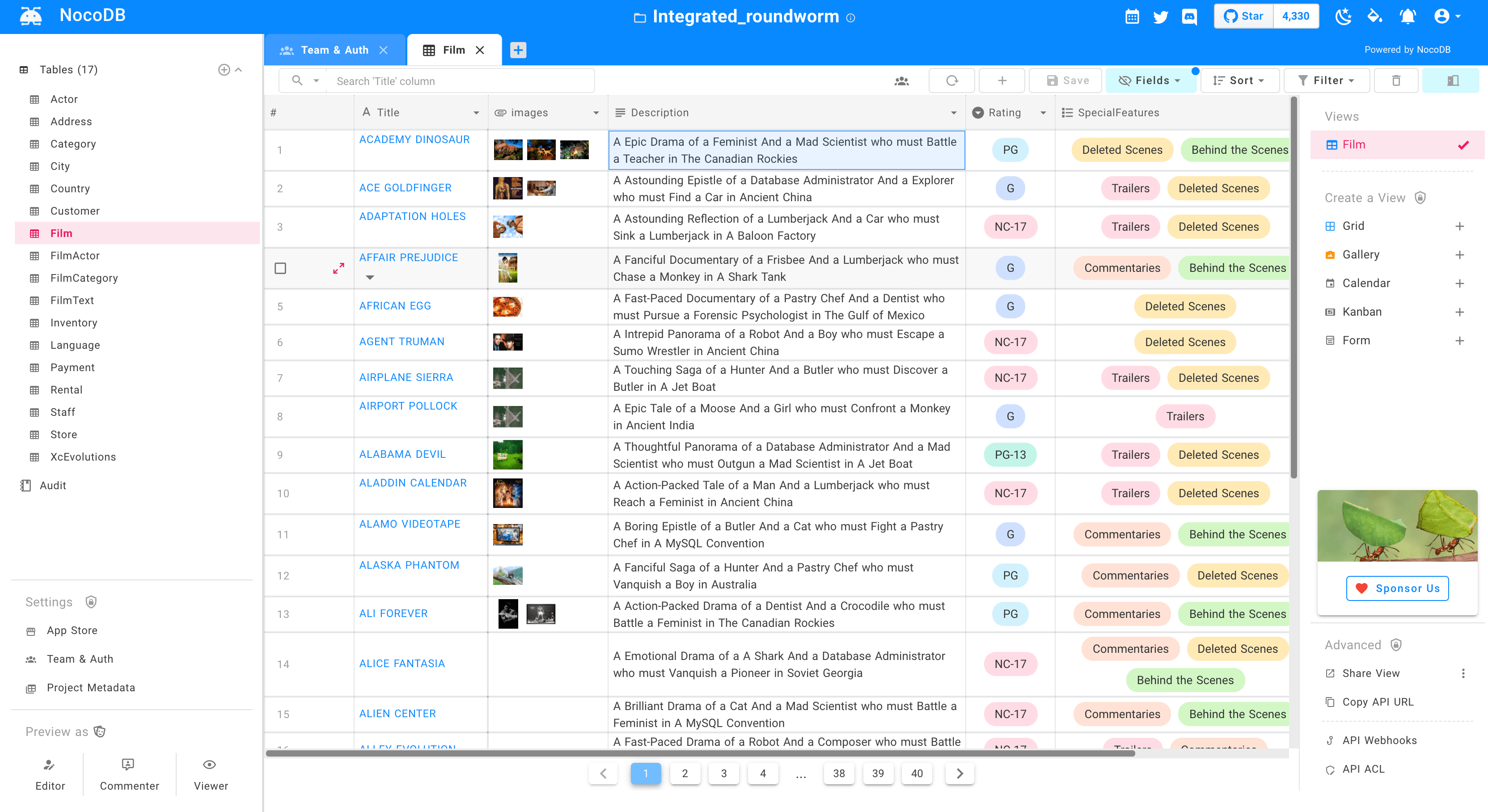Image resolution: width=1488 pixels, height=812 pixels.
Task: Open the Sort options icon
Action: [1239, 81]
